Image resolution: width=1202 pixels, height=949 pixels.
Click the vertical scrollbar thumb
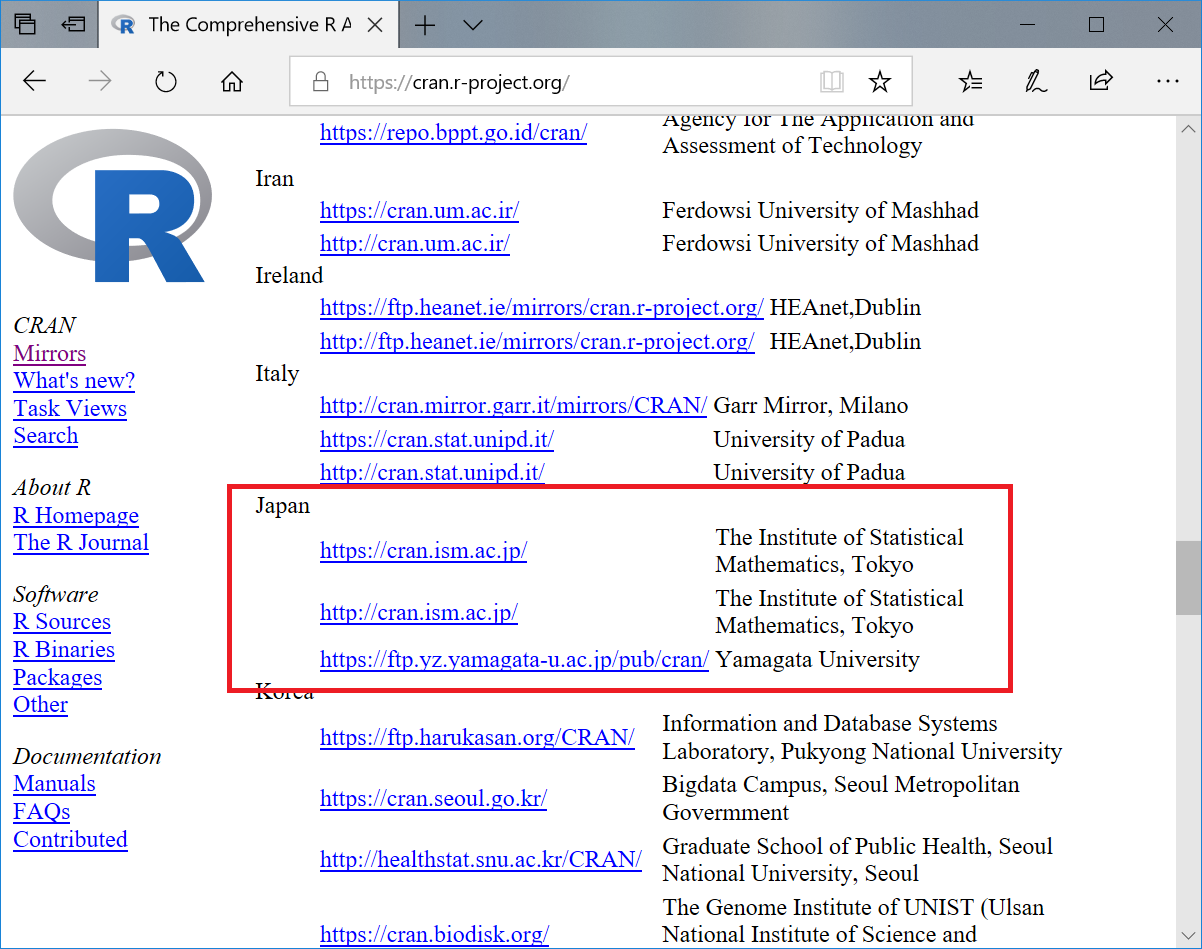tap(1188, 579)
